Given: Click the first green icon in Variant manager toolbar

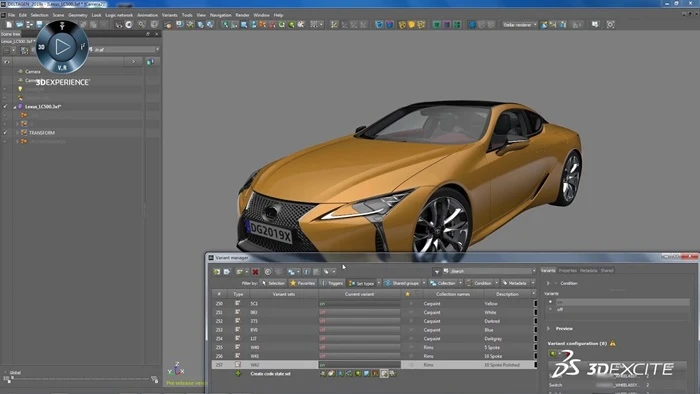Looking at the screenshot, I should pos(217,272).
